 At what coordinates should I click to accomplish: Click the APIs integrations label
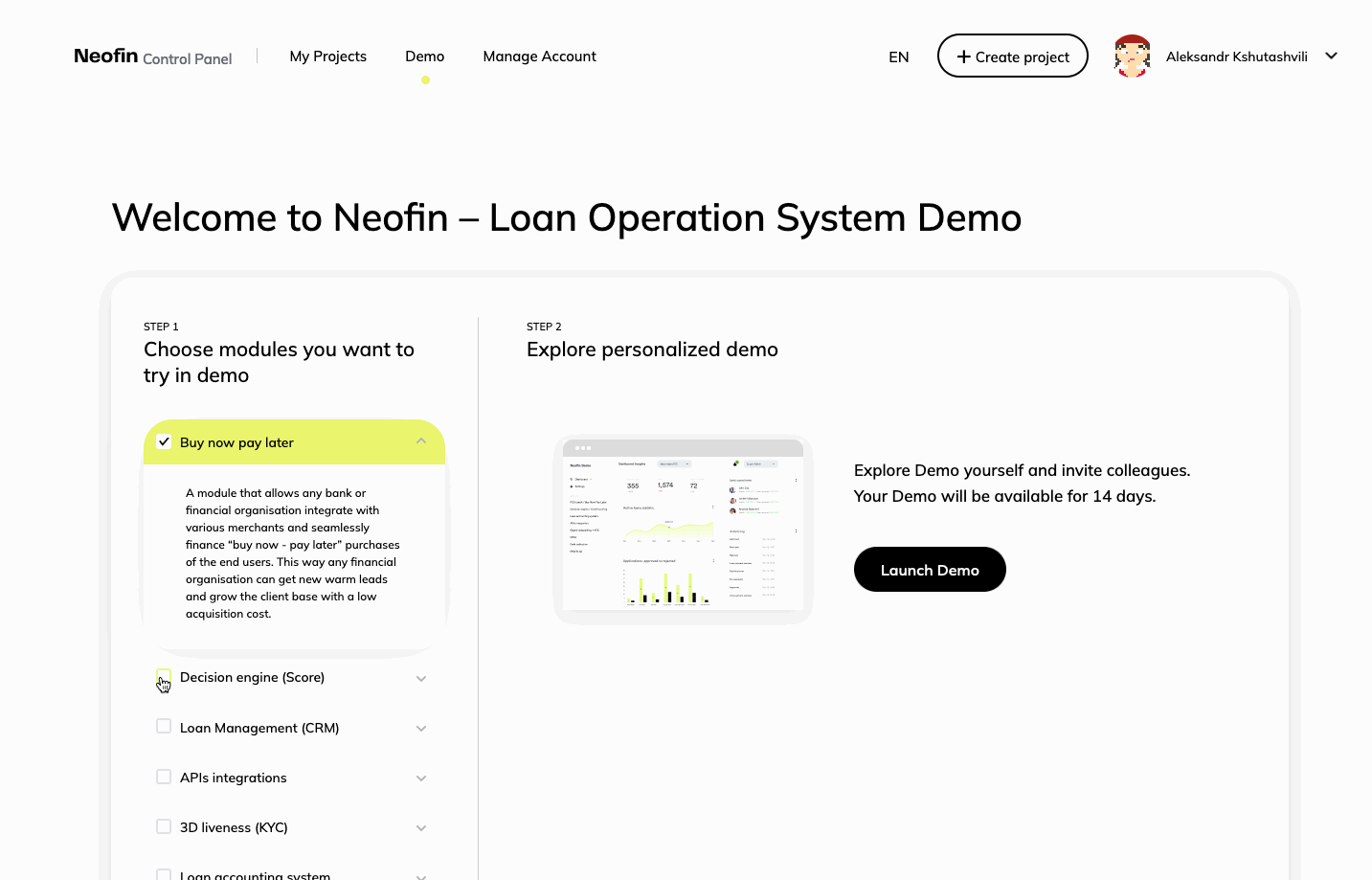pos(233,778)
